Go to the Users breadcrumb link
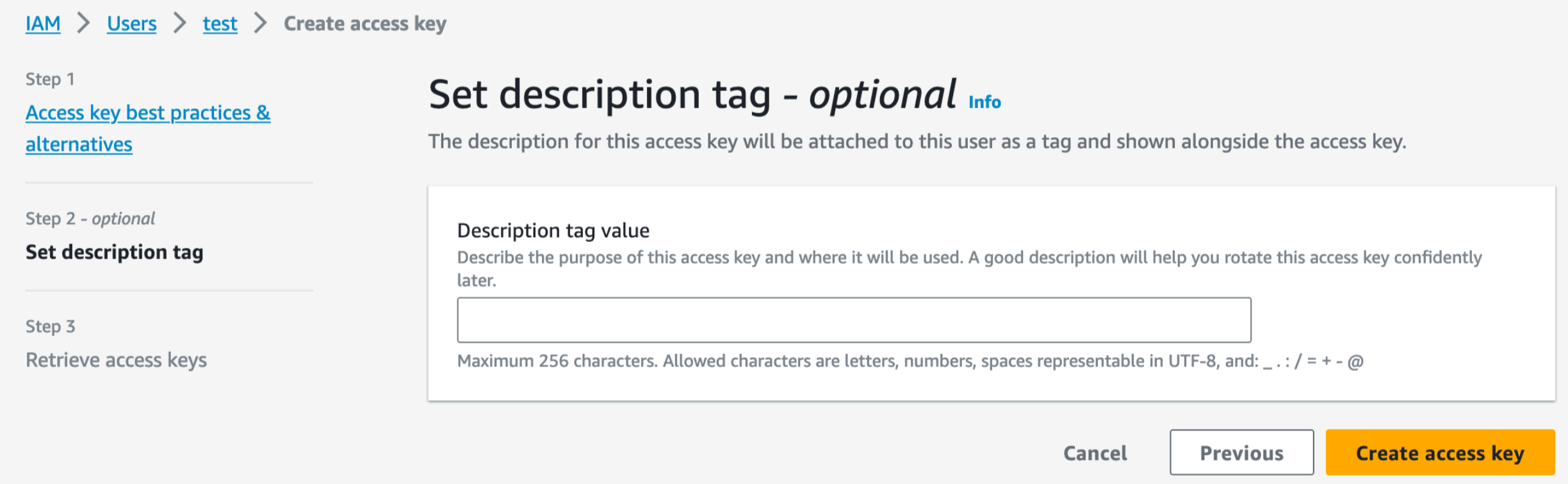1568x484 pixels. [131, 24]
